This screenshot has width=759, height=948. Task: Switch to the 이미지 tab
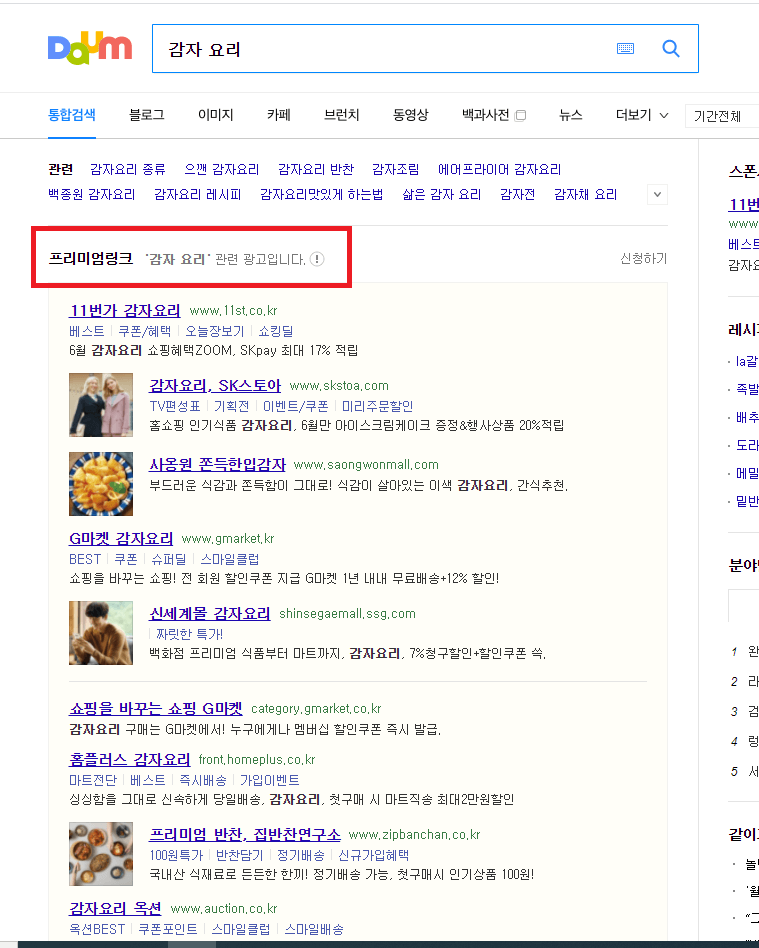pos(215,115)
